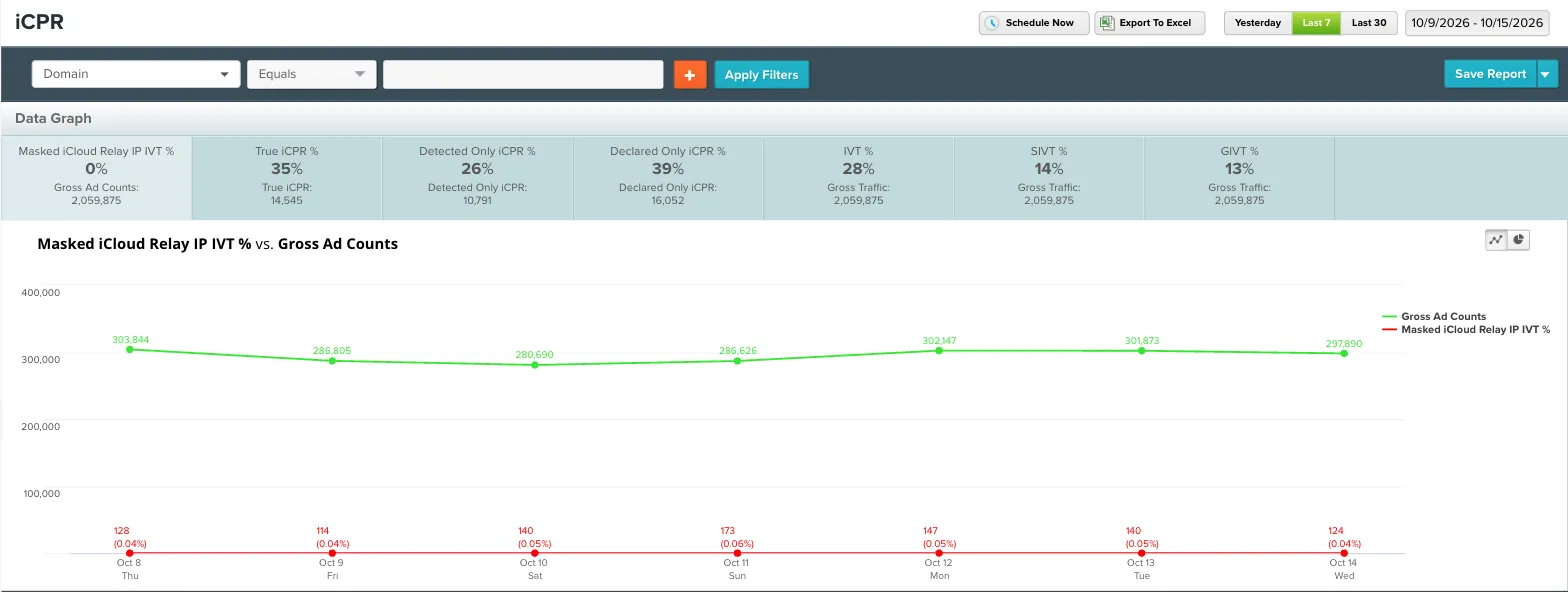Click the red IVT data point for Oct 9
The height and width of the screenshot is (592, 1568).
(x=332, y=553)
